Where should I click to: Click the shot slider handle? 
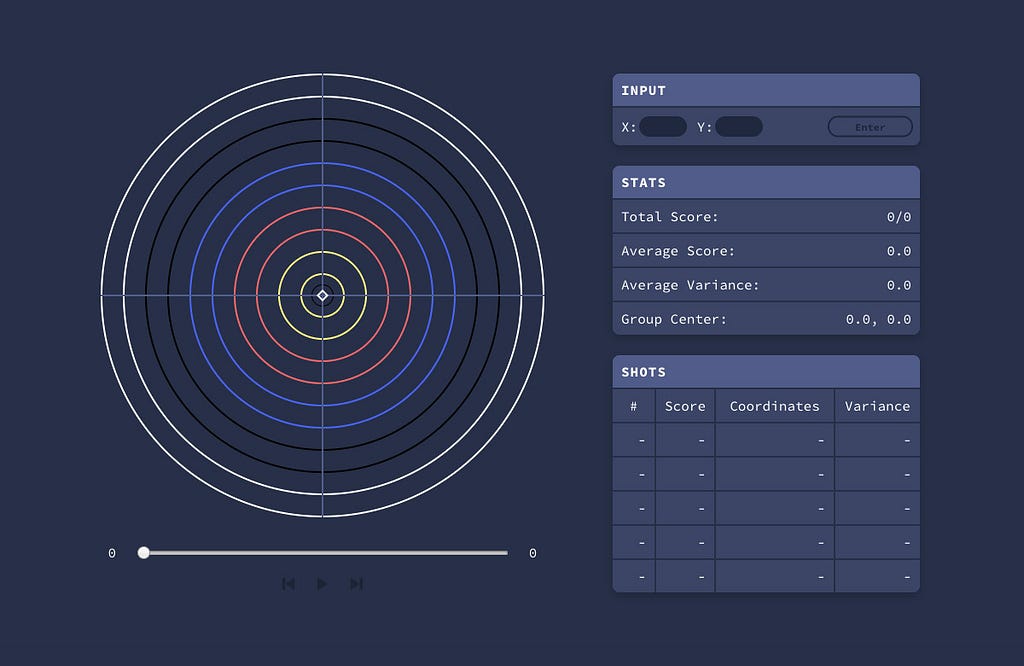[144, 553]
